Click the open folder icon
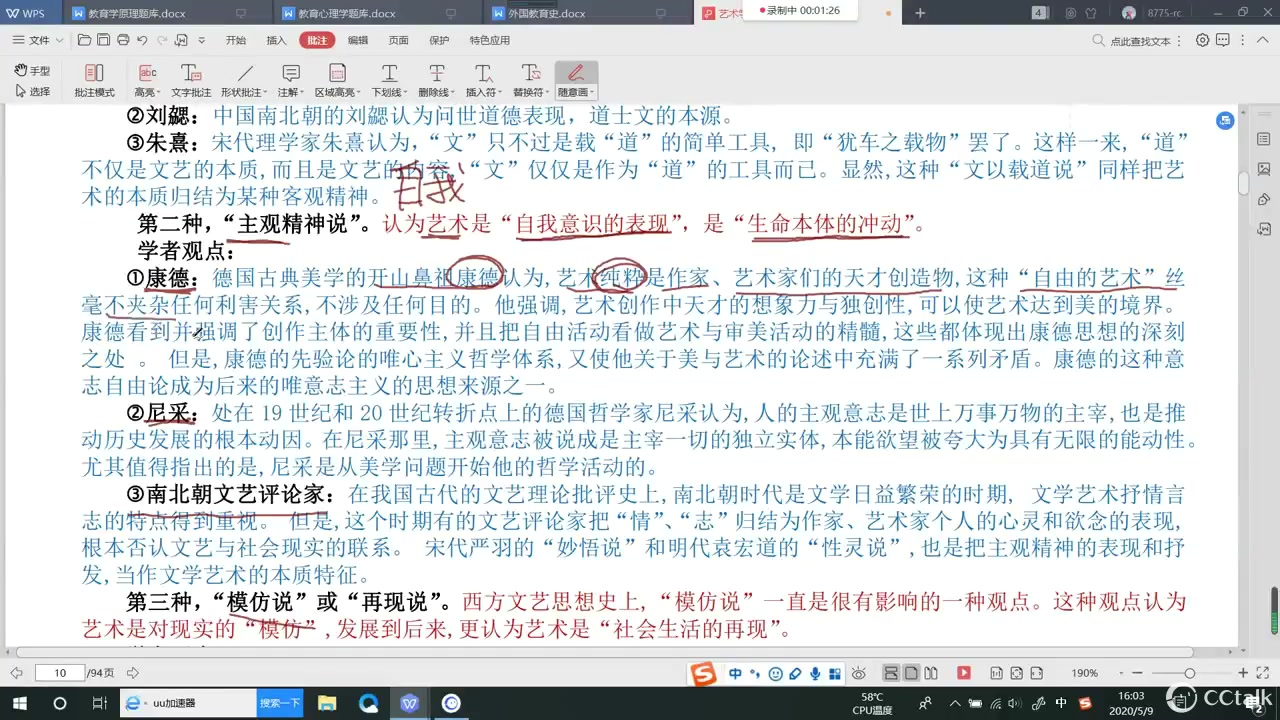Screen dimensions: 1280x720 tap(84, 40)
